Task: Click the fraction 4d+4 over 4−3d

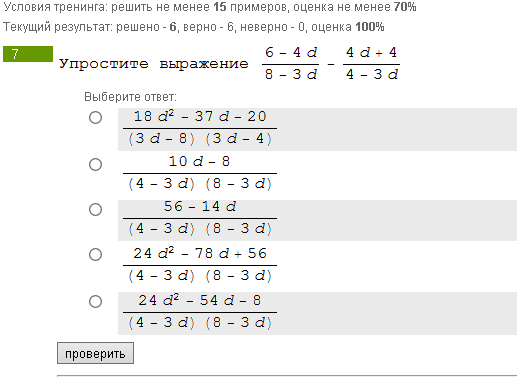Action: point(372,63)
